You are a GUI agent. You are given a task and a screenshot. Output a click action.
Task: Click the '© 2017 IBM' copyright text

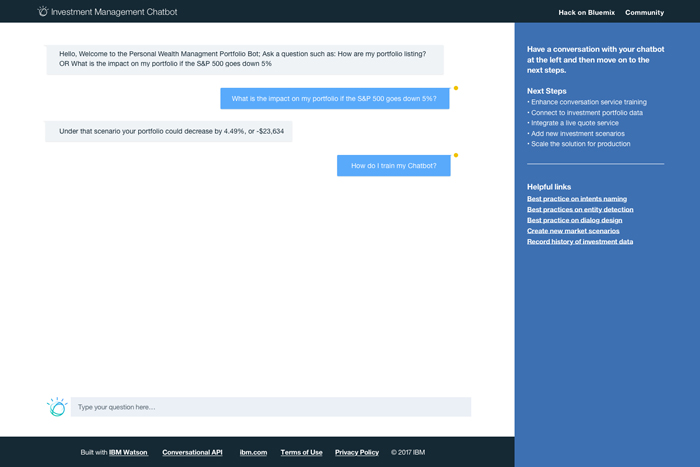pyautogui.click(x=408, y=452)
